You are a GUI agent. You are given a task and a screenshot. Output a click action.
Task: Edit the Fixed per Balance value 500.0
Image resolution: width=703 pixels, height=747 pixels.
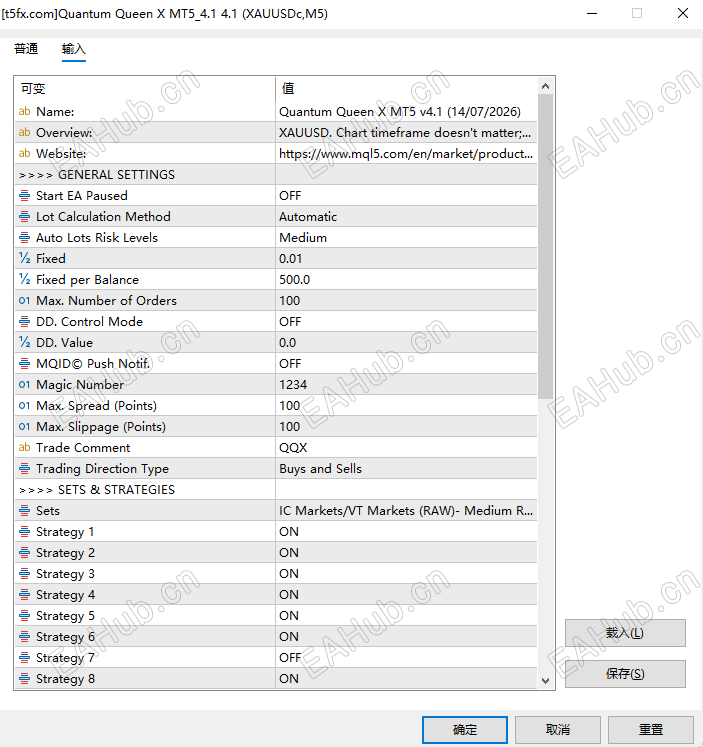point(406,279)
